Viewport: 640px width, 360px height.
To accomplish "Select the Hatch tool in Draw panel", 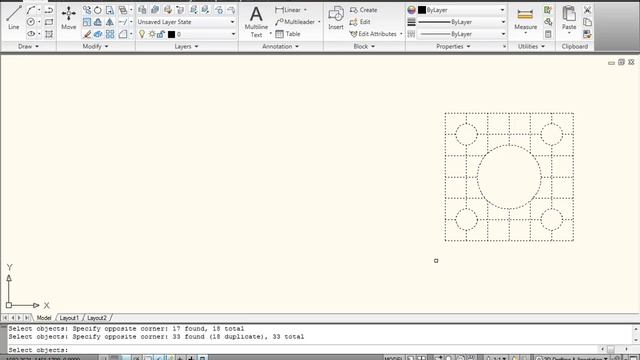I will coord(49,34).
